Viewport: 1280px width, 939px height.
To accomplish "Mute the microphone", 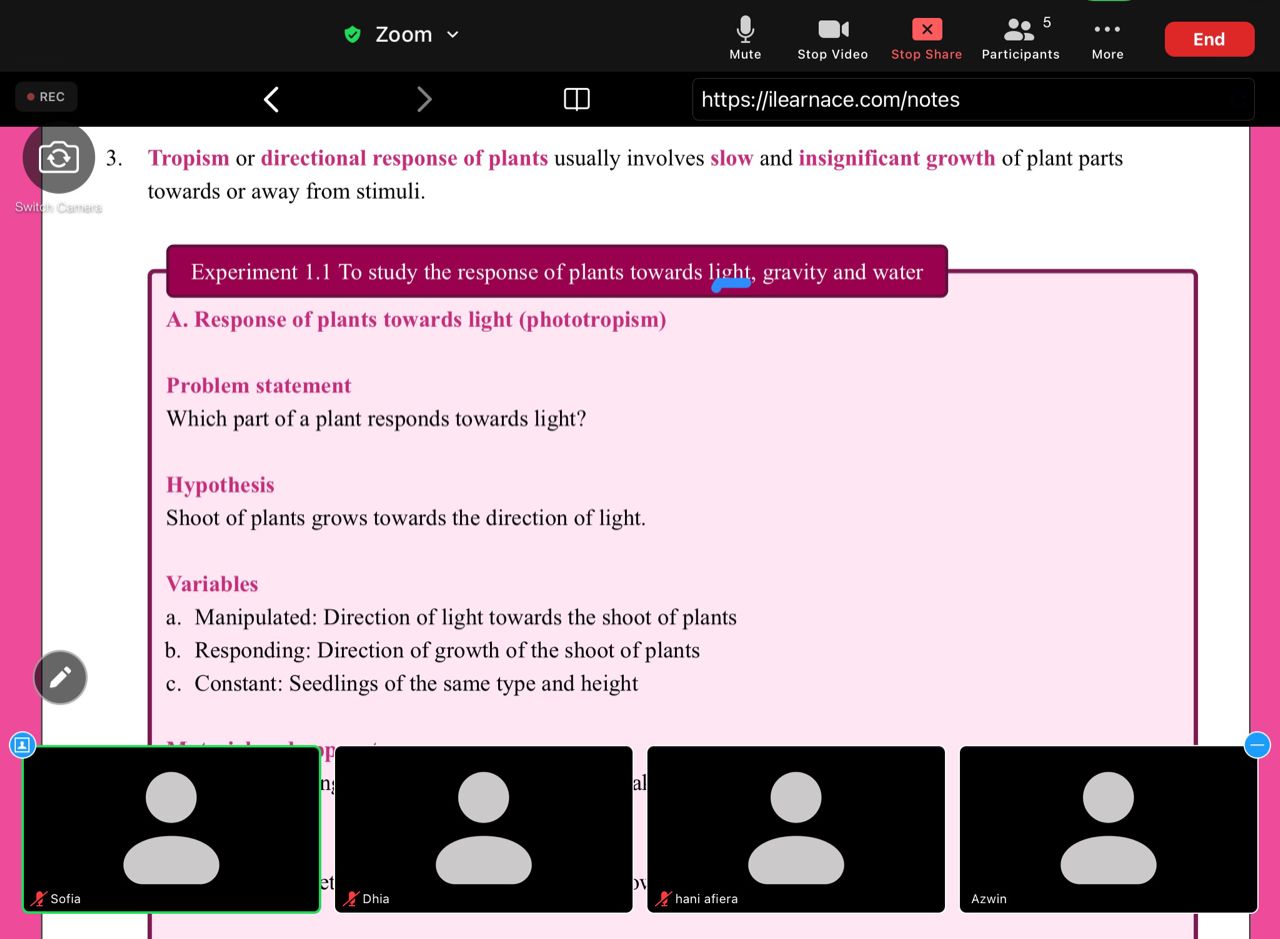I will pyautogui.click(x=745, y=37).
